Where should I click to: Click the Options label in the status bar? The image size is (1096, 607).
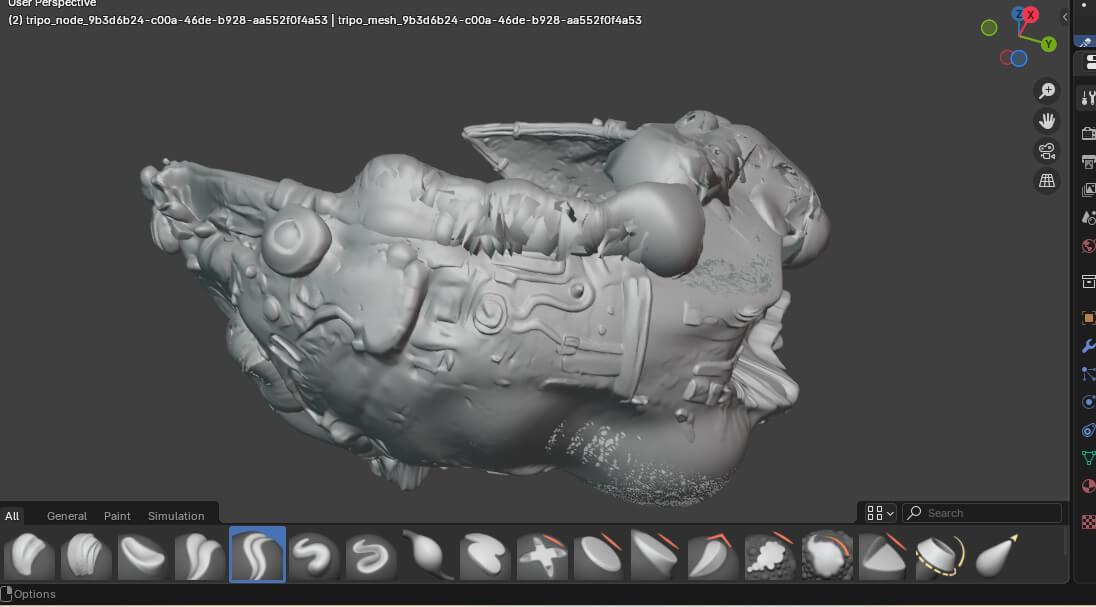click(34, 594)
